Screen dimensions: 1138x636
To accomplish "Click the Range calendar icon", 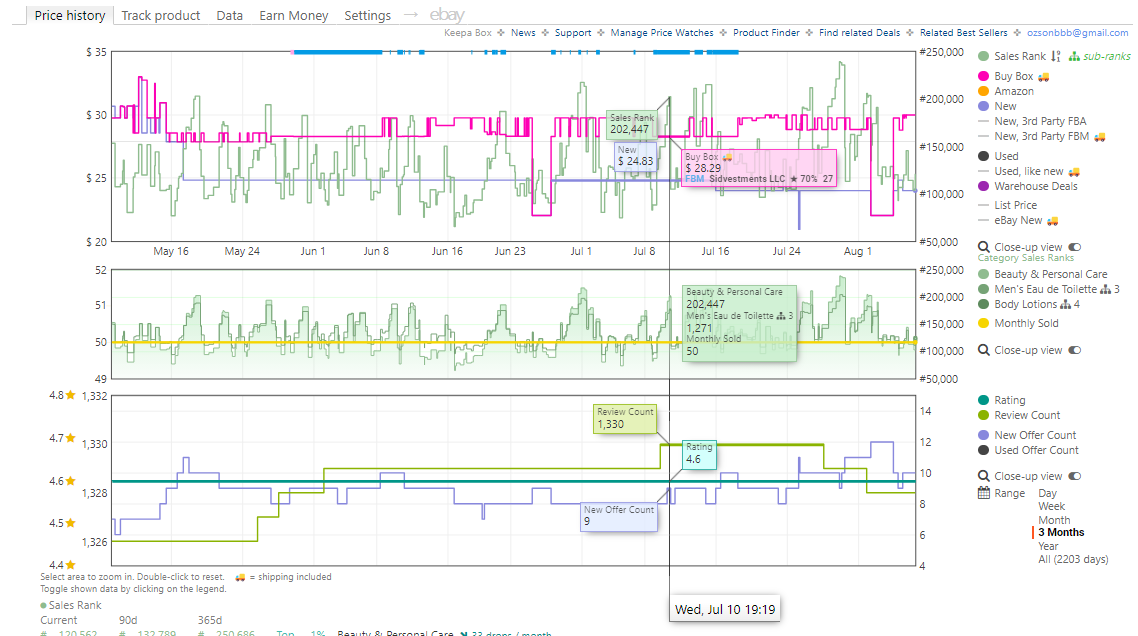I will (x=983, y=493).
